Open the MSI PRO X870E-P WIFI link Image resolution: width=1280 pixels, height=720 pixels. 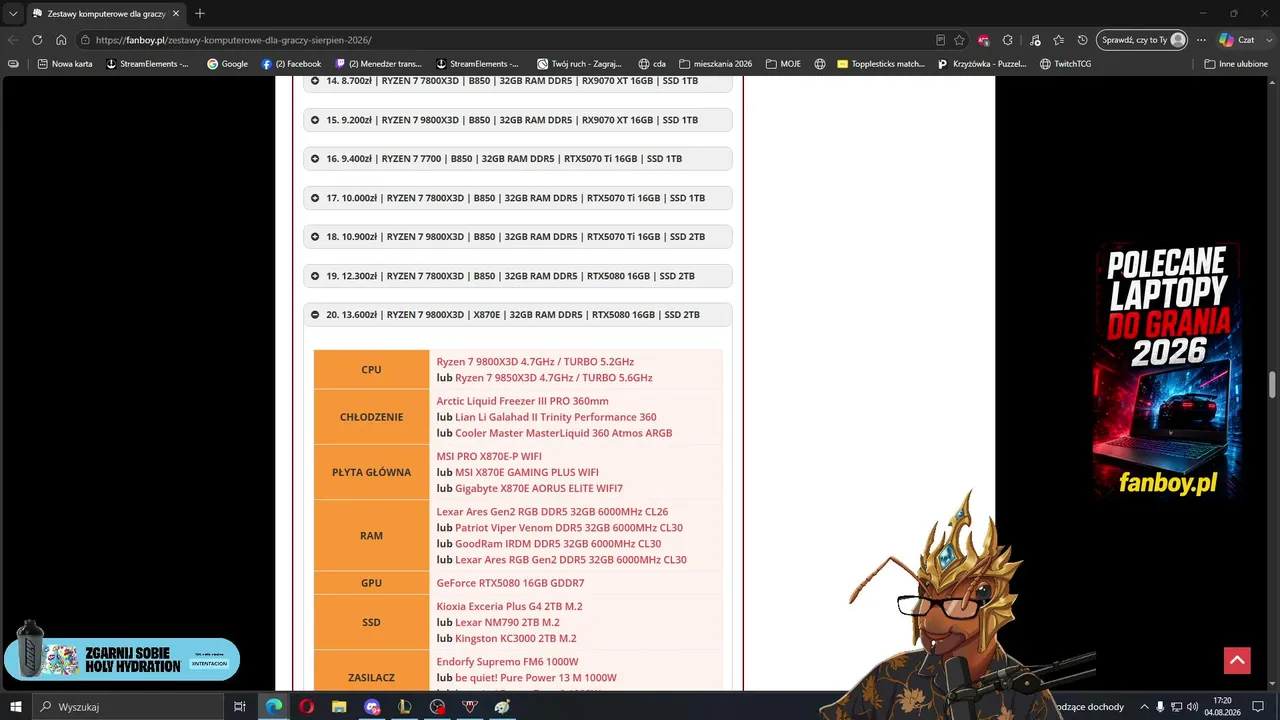(x=489, y=456)
